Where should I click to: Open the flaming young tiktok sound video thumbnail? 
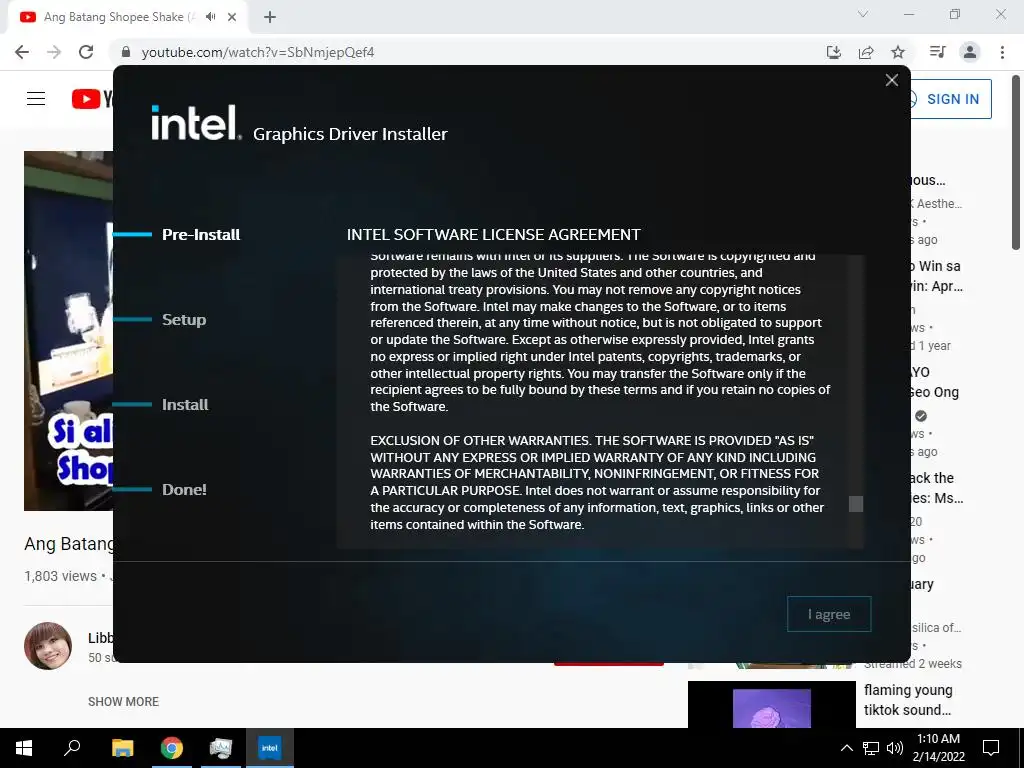point(771,705)
